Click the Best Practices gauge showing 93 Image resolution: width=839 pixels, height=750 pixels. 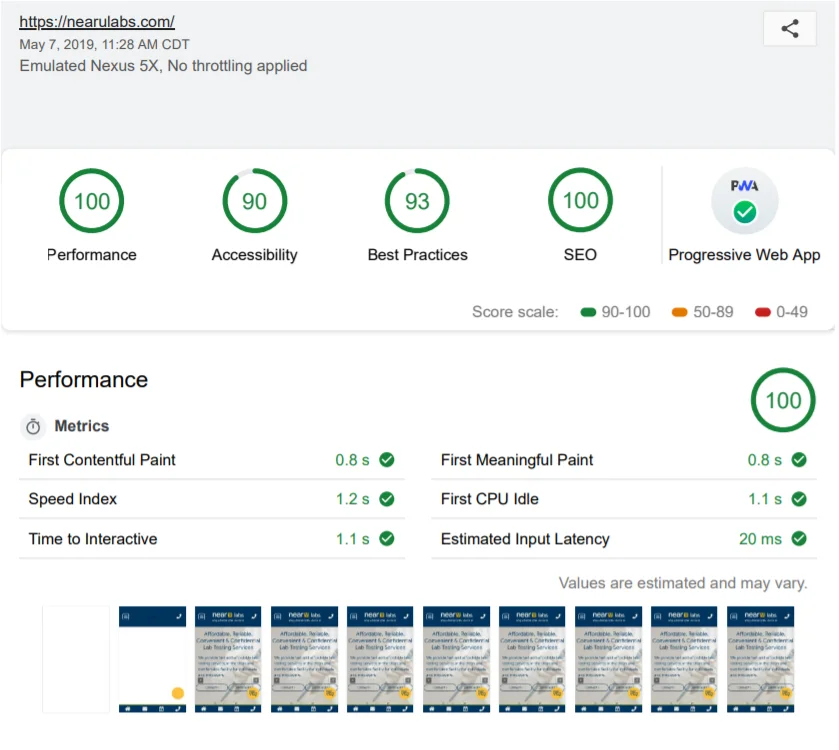point(417,201)
